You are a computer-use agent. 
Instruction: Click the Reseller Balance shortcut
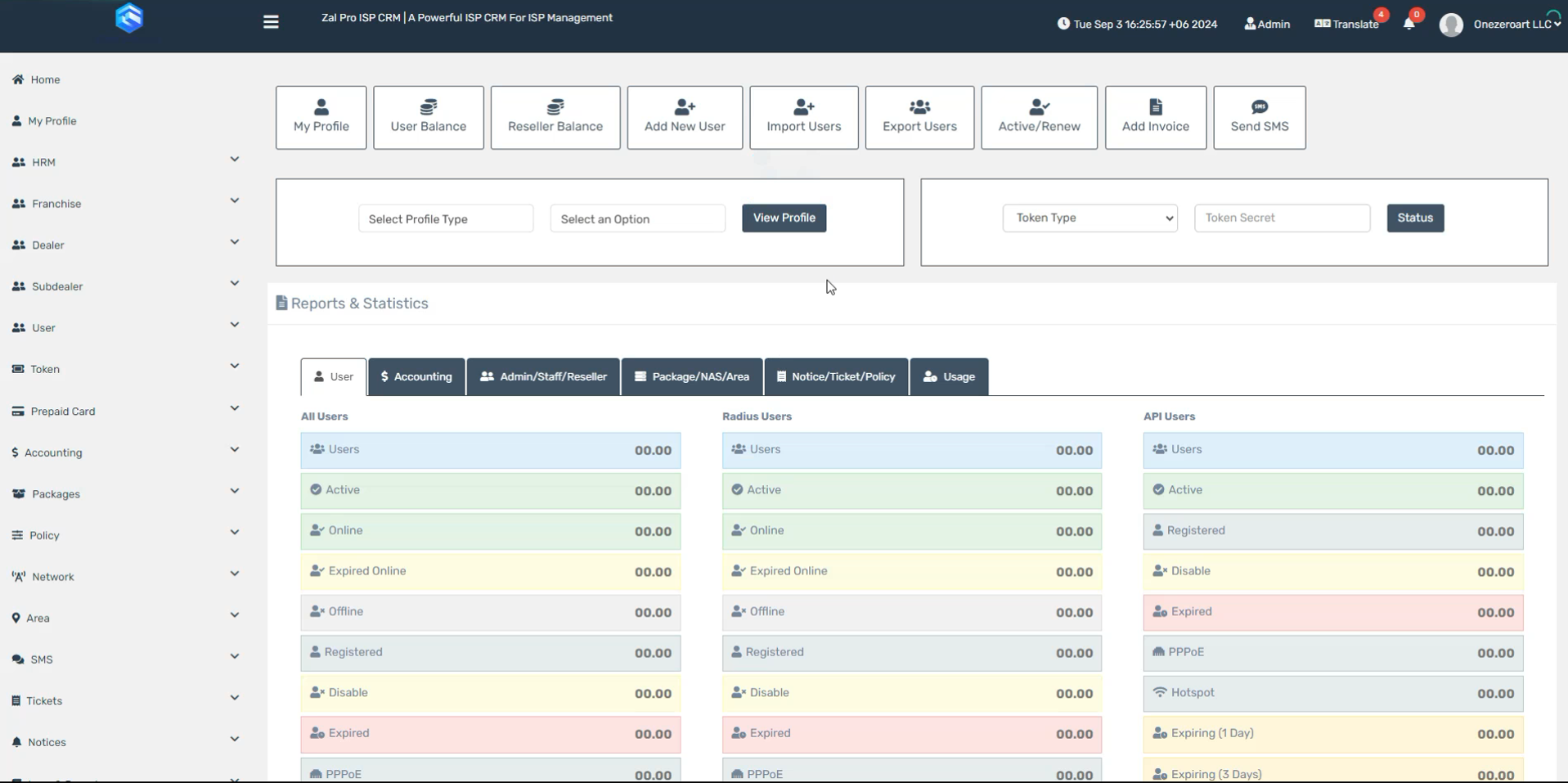click(x=555, y=118)
